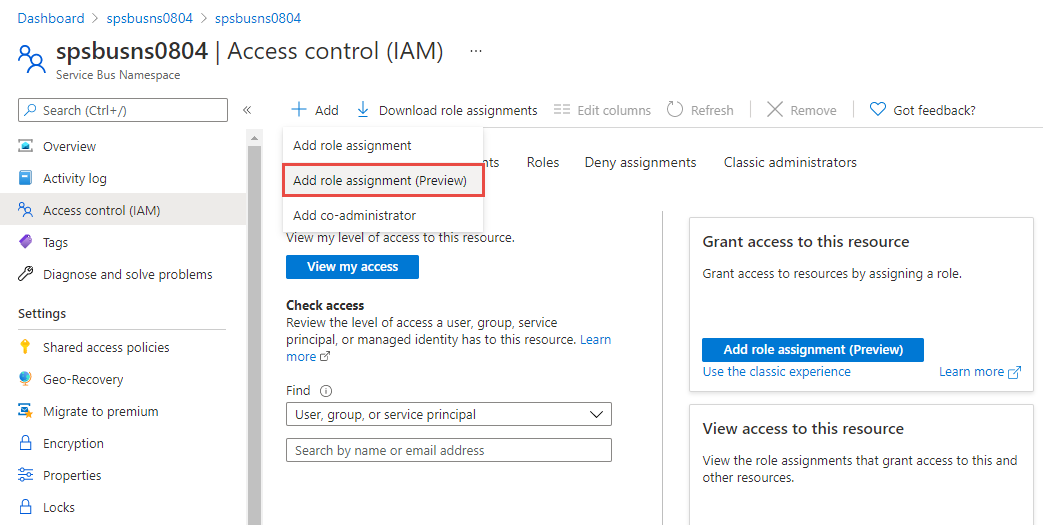This screenshot has height=525, width=1043.
Task: Click the Refresh toolbar button
Action: [700, 110]
